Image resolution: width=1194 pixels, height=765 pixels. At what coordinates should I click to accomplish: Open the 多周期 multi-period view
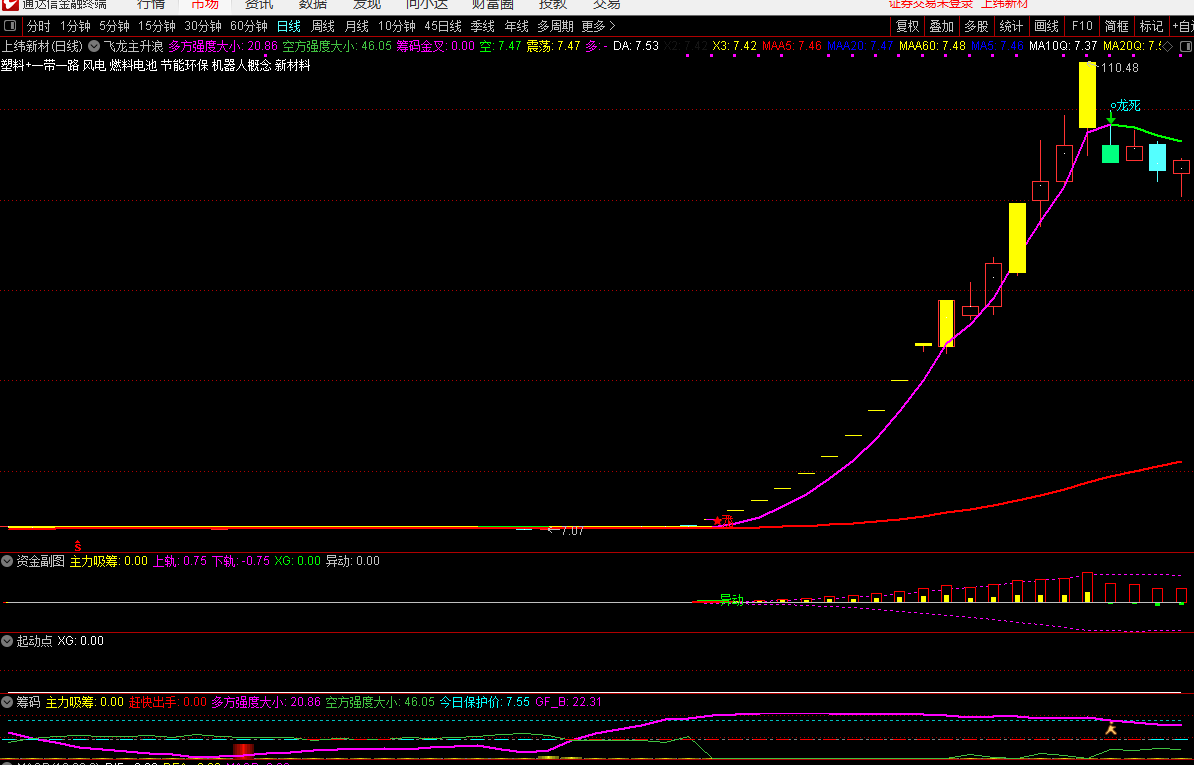[x=555, y=27]
